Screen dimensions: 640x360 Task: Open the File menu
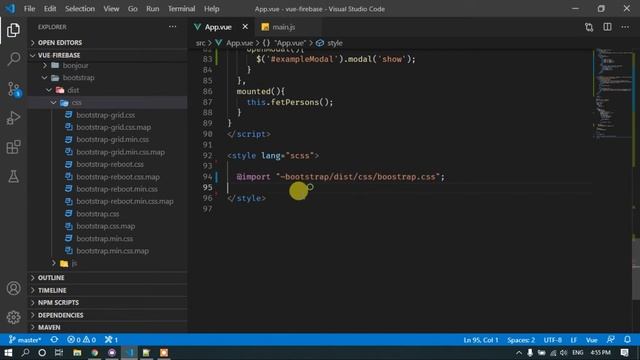click(29, 9)
